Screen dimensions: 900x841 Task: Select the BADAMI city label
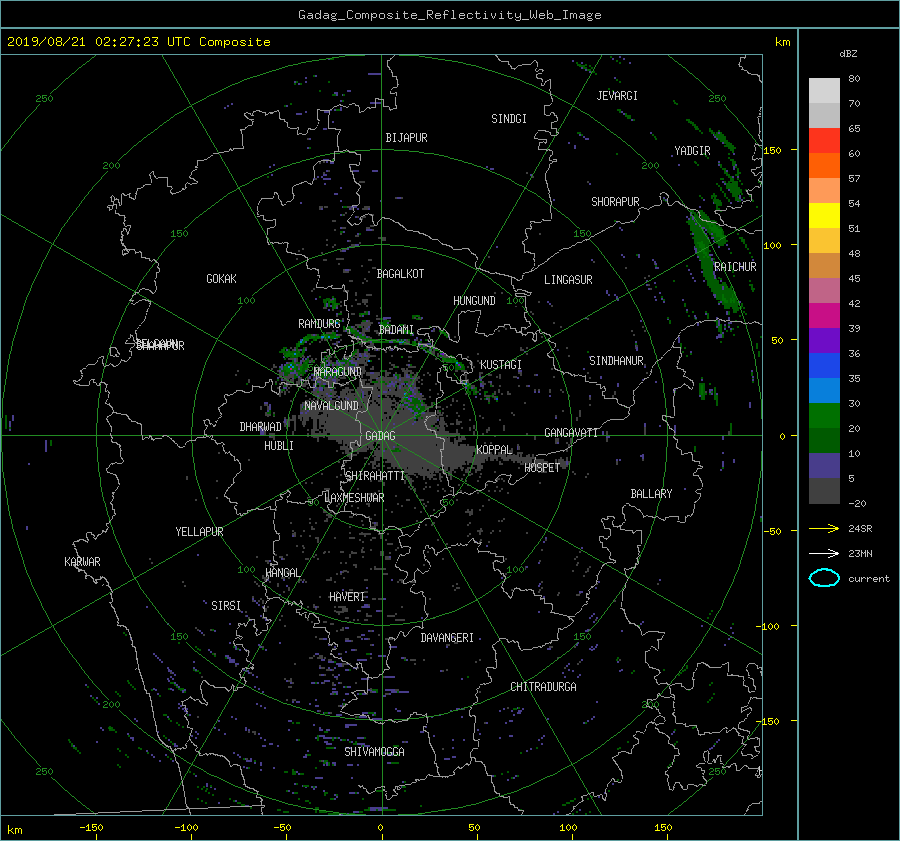point(396,330)
